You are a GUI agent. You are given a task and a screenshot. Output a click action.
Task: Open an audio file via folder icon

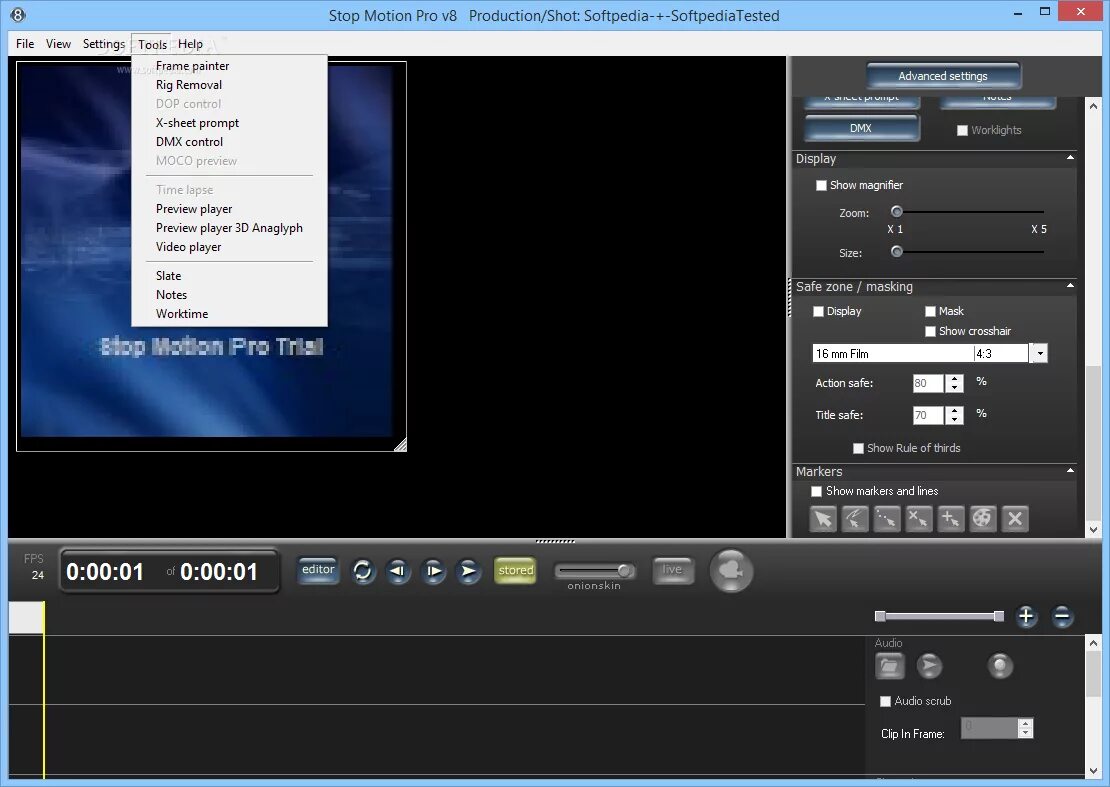(890, 666)
